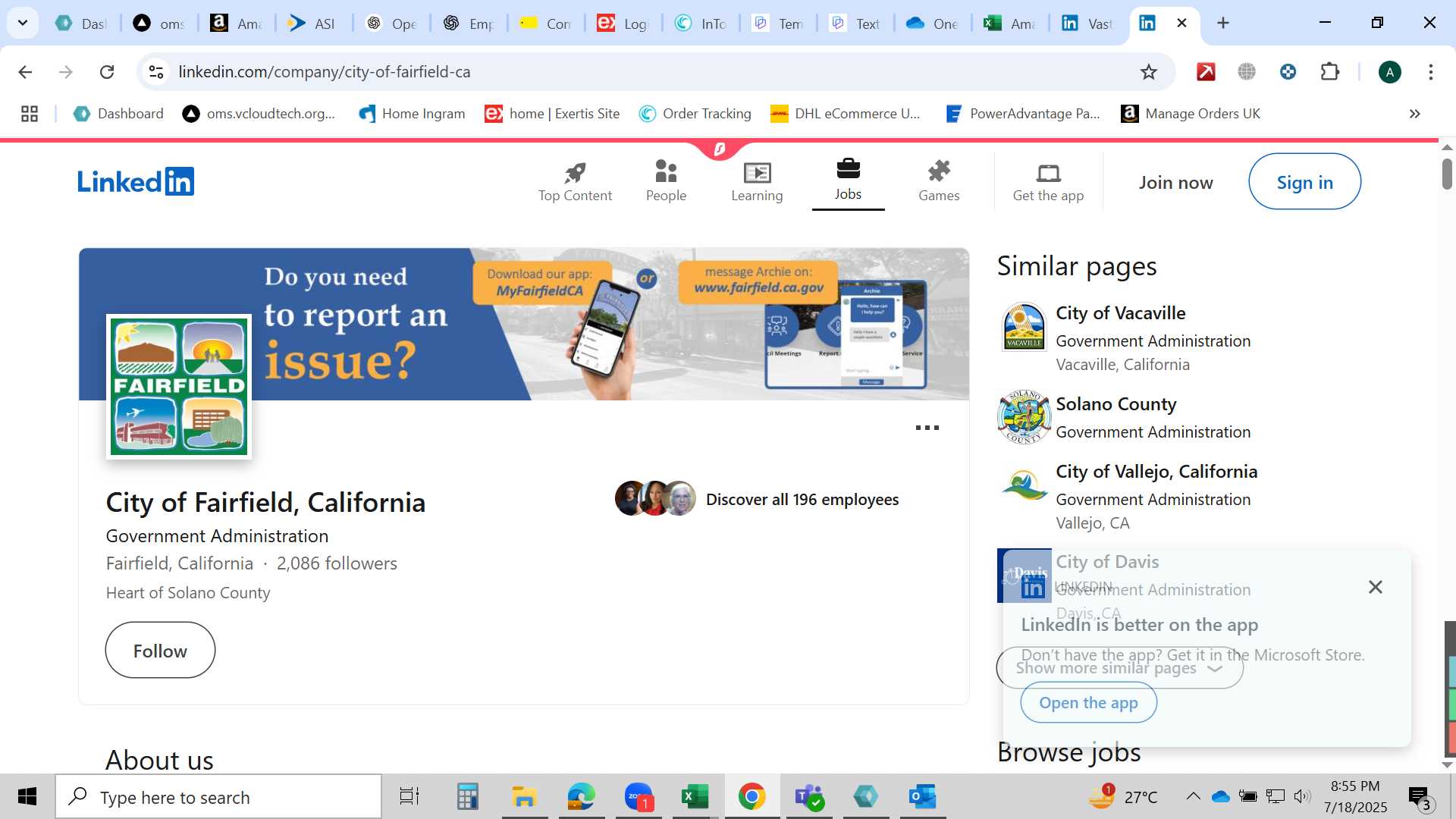Click the browser forward arrow
1456x819 pixels.
[x=66, y=72]
